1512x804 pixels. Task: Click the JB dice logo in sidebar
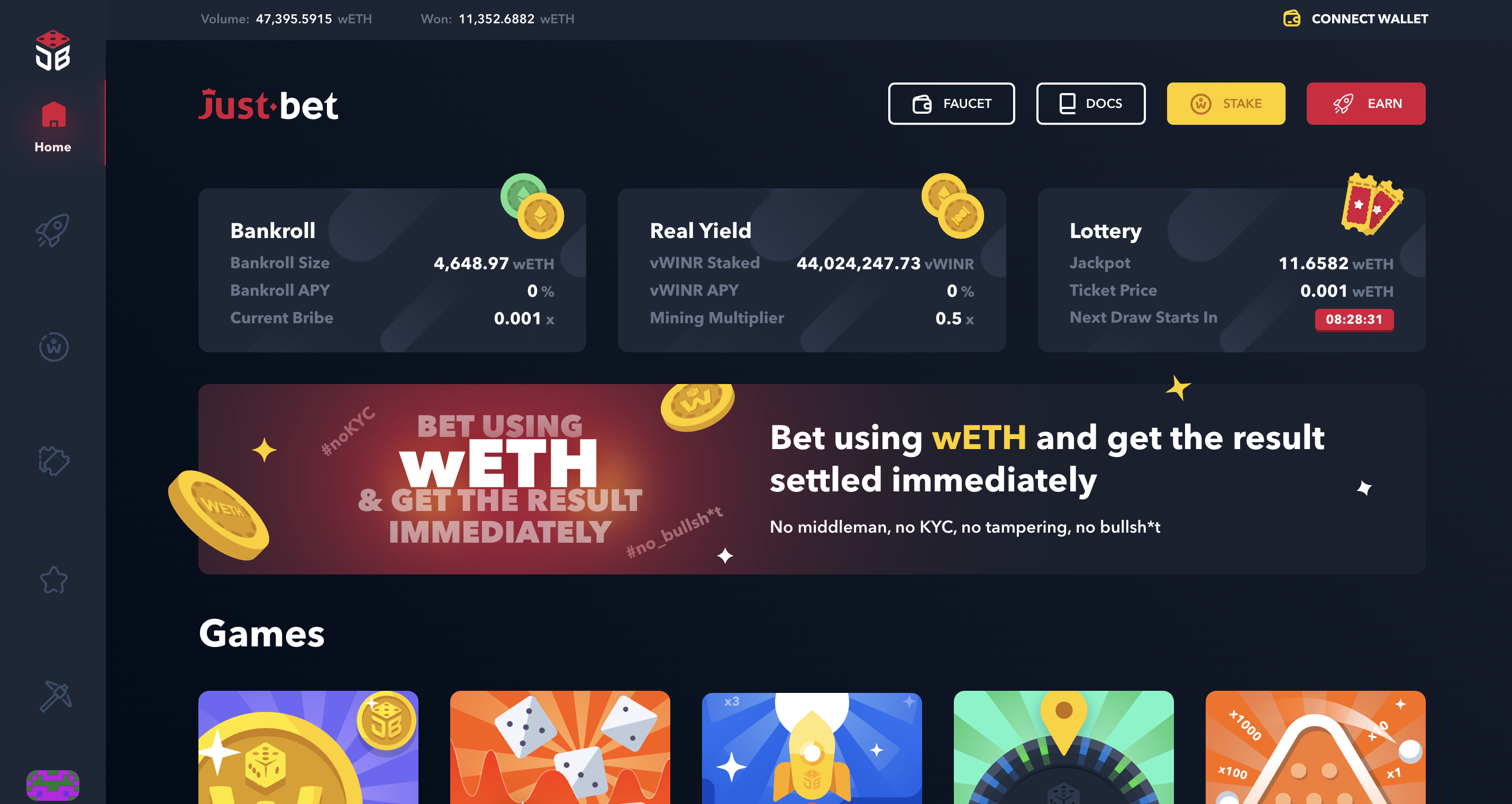pyautogui.click(x=53, y=50)
